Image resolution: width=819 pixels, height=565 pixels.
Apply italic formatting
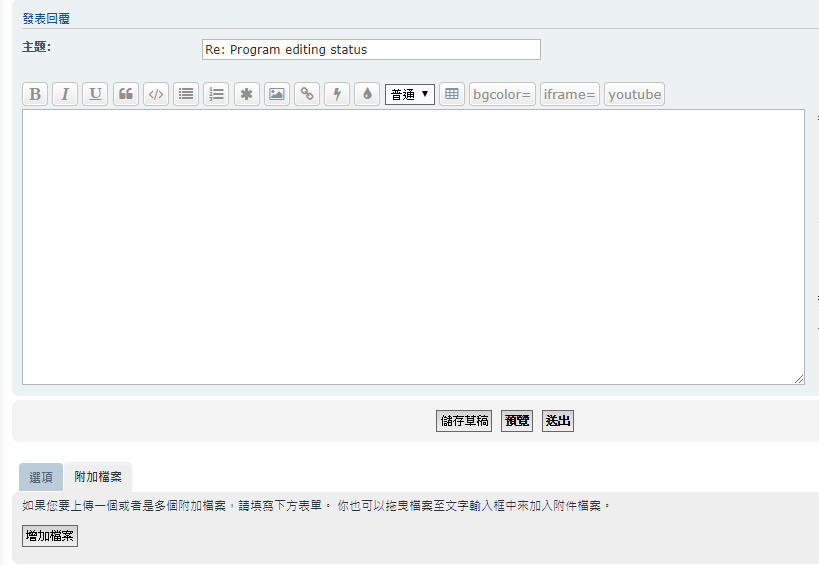65,94
